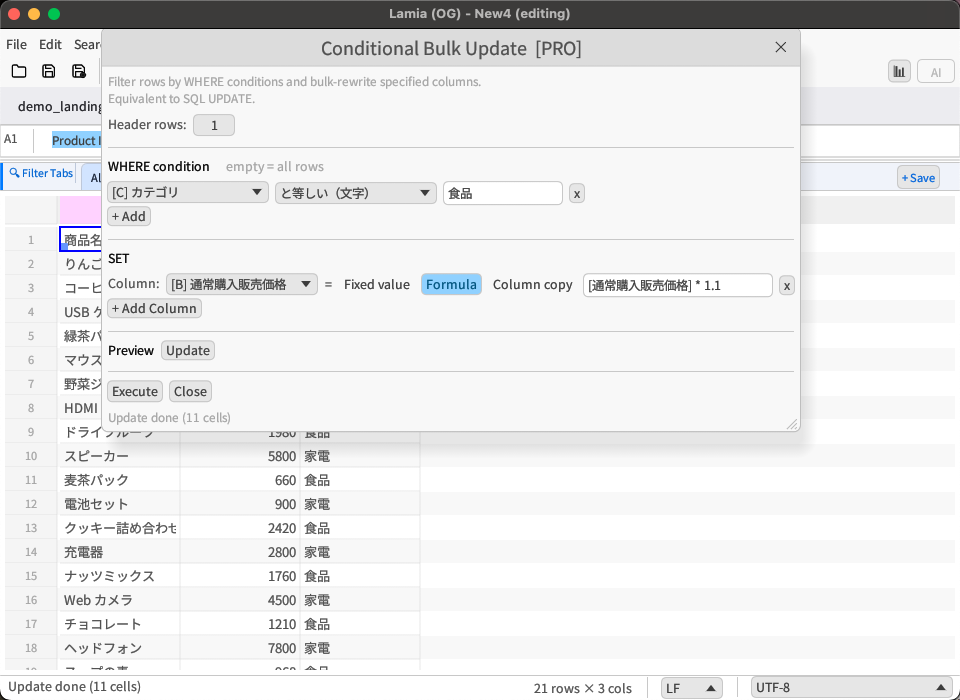Select the Formula mode
The image size is (960, 700).
(x=451, y=284)
